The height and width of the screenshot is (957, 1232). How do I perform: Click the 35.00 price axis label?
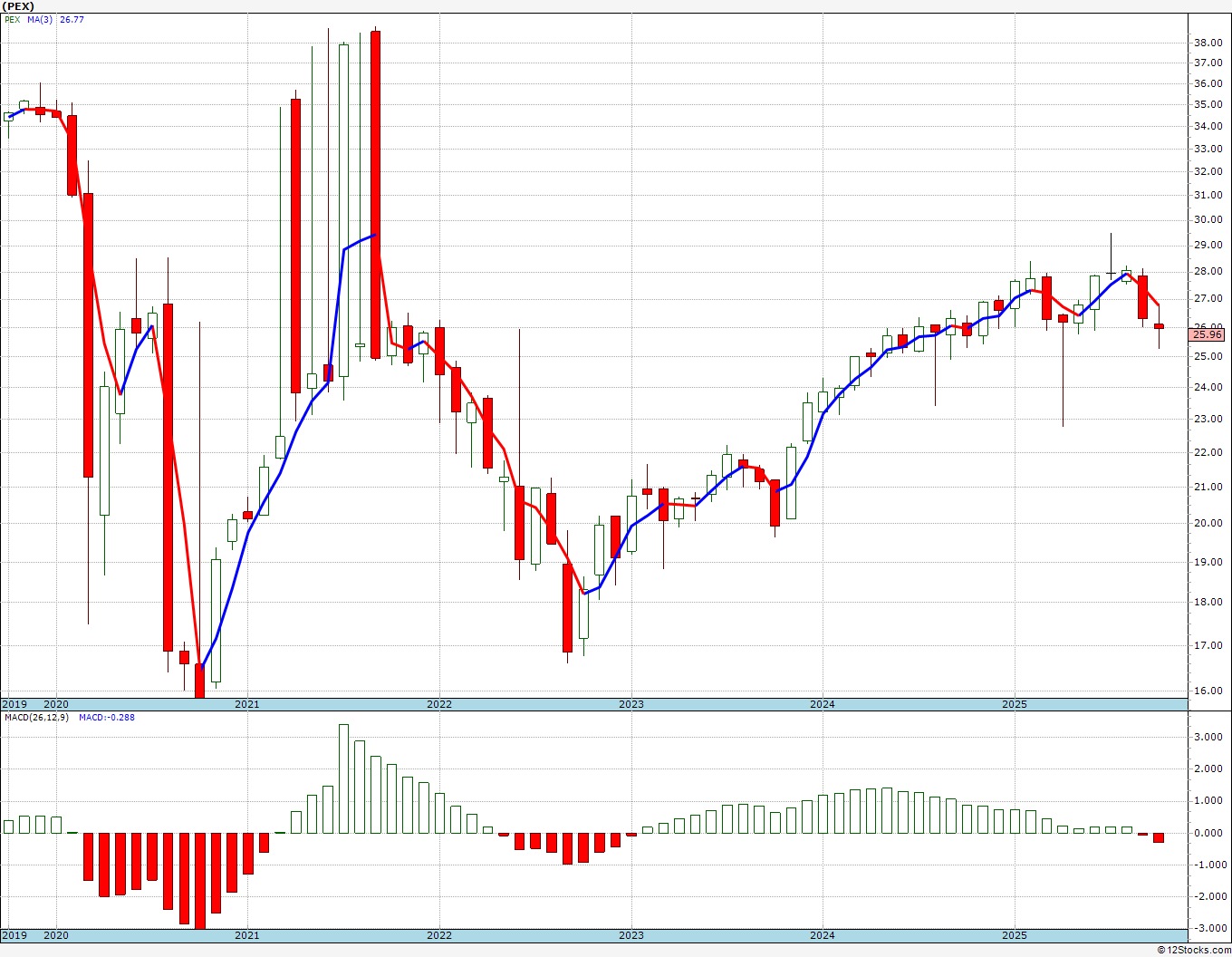(1208, 104)
